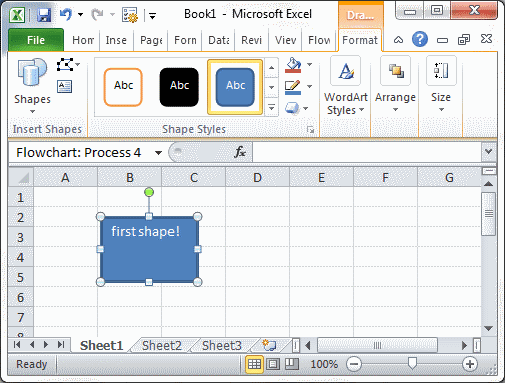The height and width of the screenshot is (383, 505).
Task: Open the File tab
Action: click(36, 40)
